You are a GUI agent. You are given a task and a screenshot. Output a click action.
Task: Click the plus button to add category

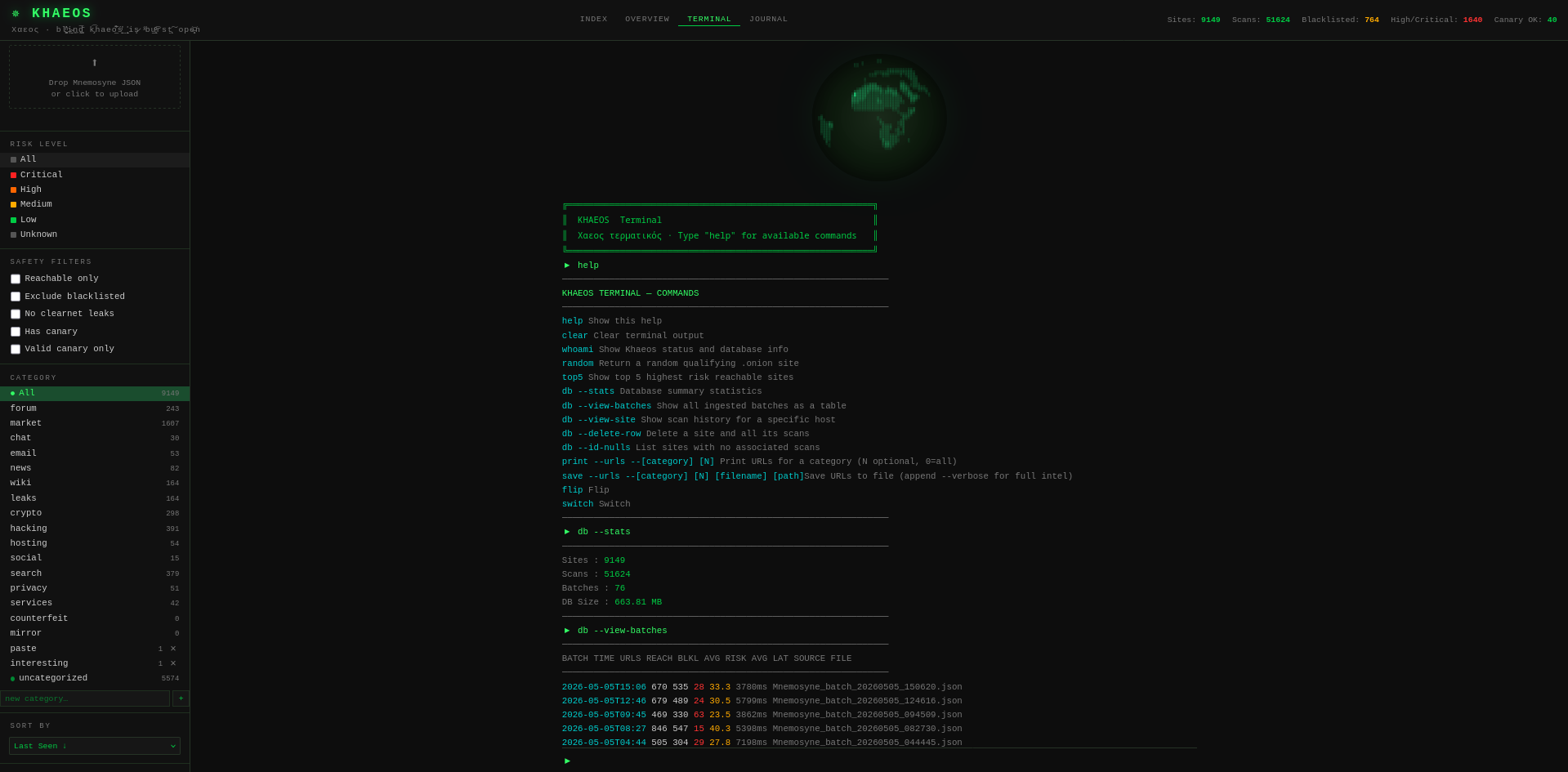(181, 698)
